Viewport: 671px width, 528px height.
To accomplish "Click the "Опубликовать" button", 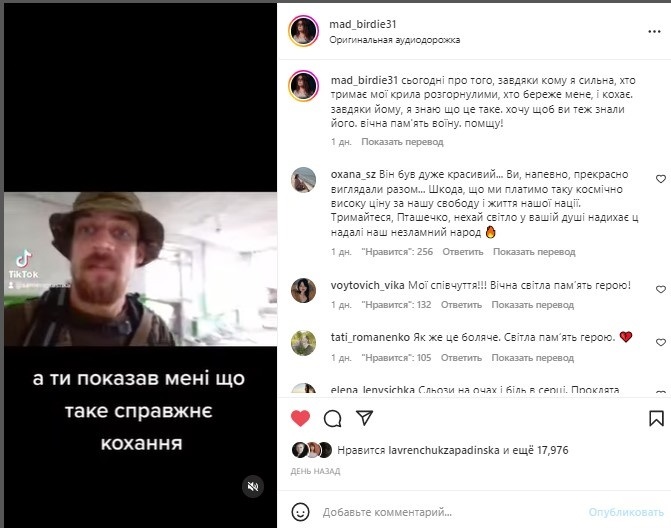I will (626, 512).
